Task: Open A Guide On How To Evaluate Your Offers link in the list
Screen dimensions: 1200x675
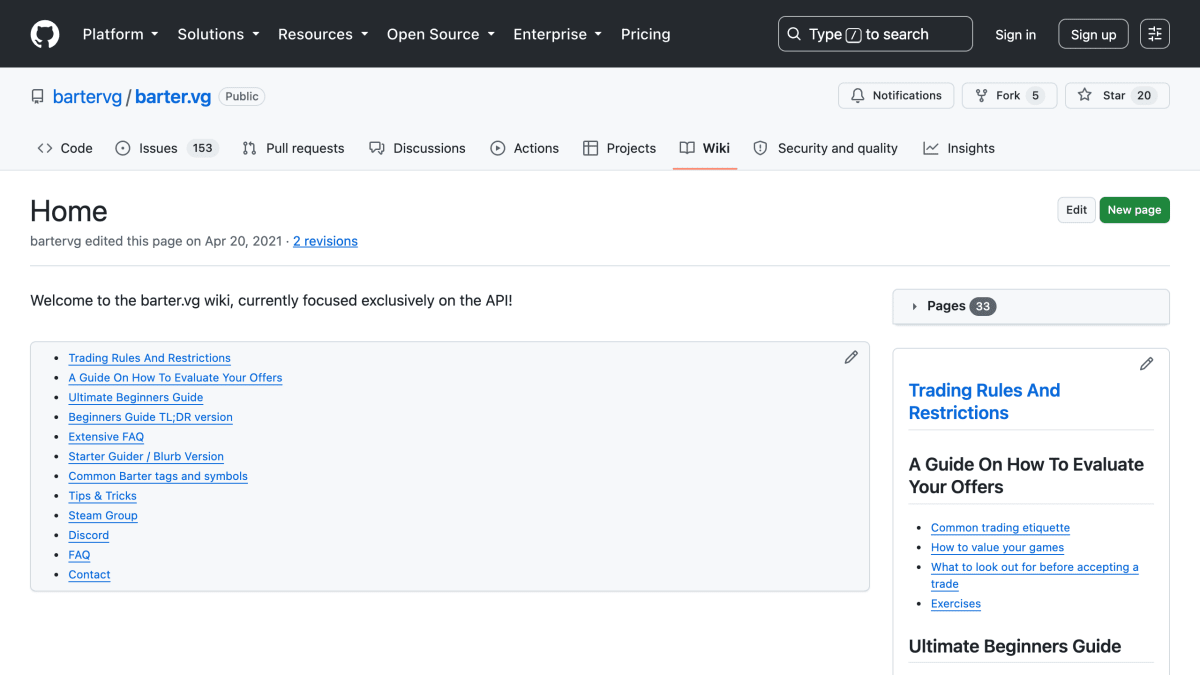Action: (x=175, y=378)
